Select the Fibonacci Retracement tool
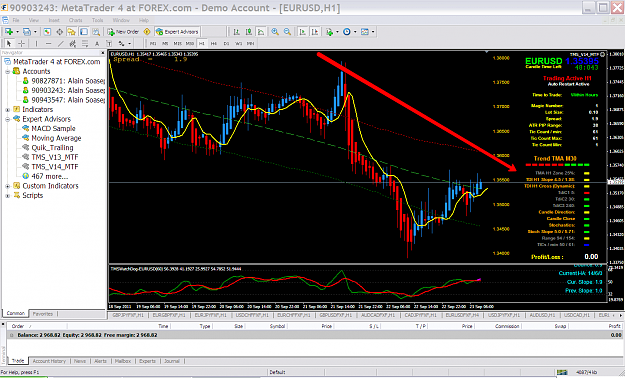The width and height of the screenshot is (625, 378). click(x=85, y=43)
